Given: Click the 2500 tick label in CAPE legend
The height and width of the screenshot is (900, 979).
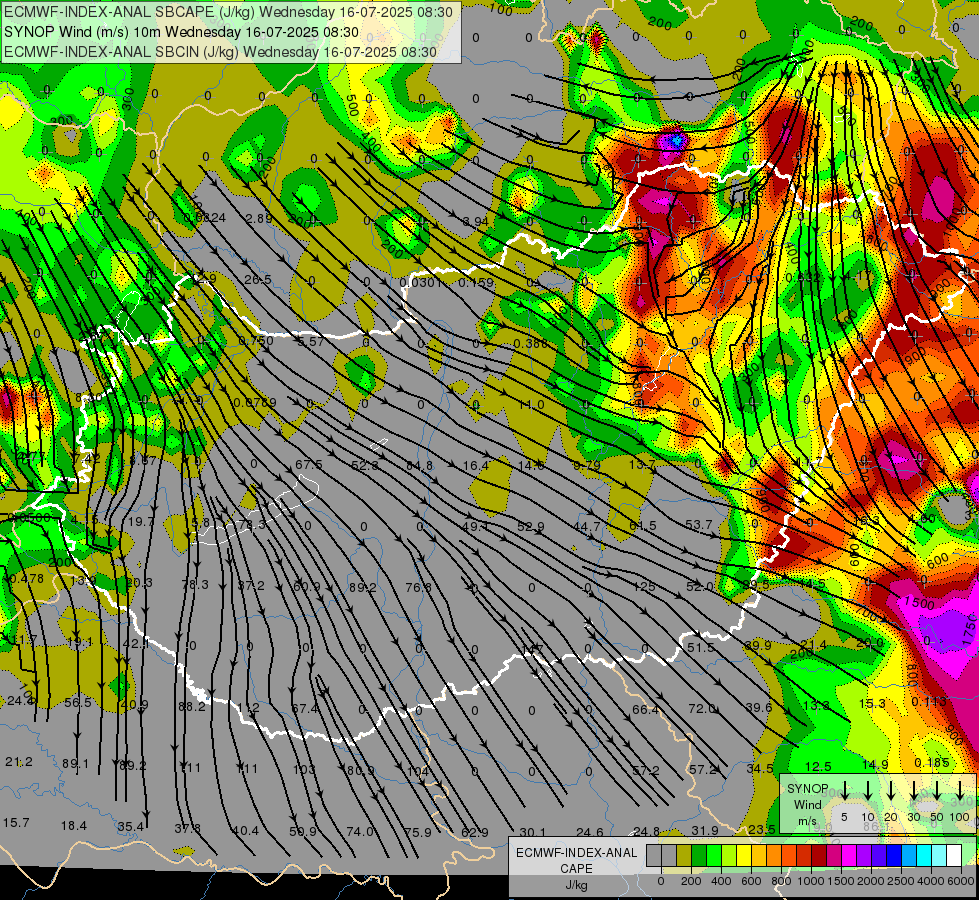Looking at the screenshot, I should [x=901, y=881].
